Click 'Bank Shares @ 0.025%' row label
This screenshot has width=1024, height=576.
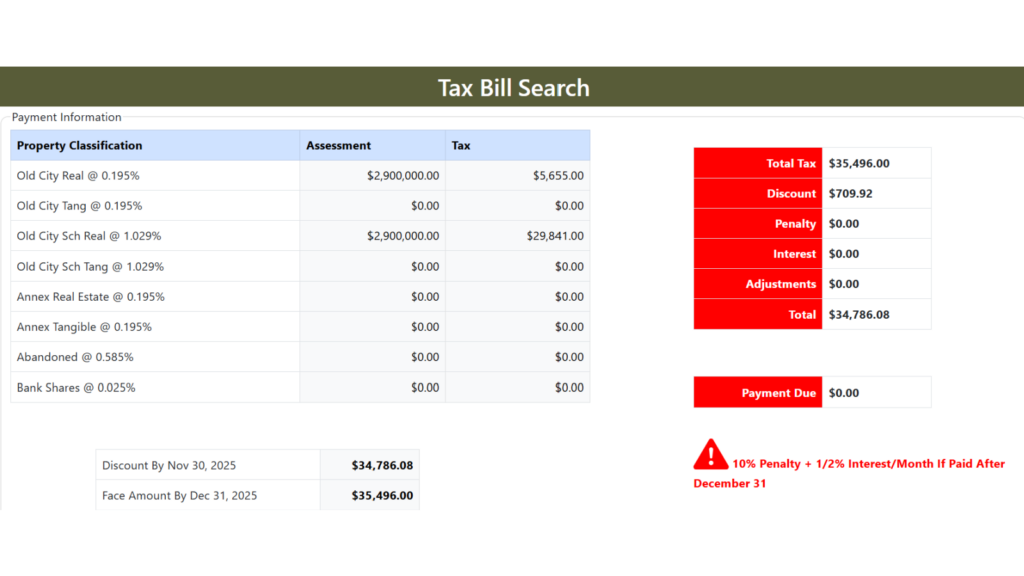click(76, 387)
